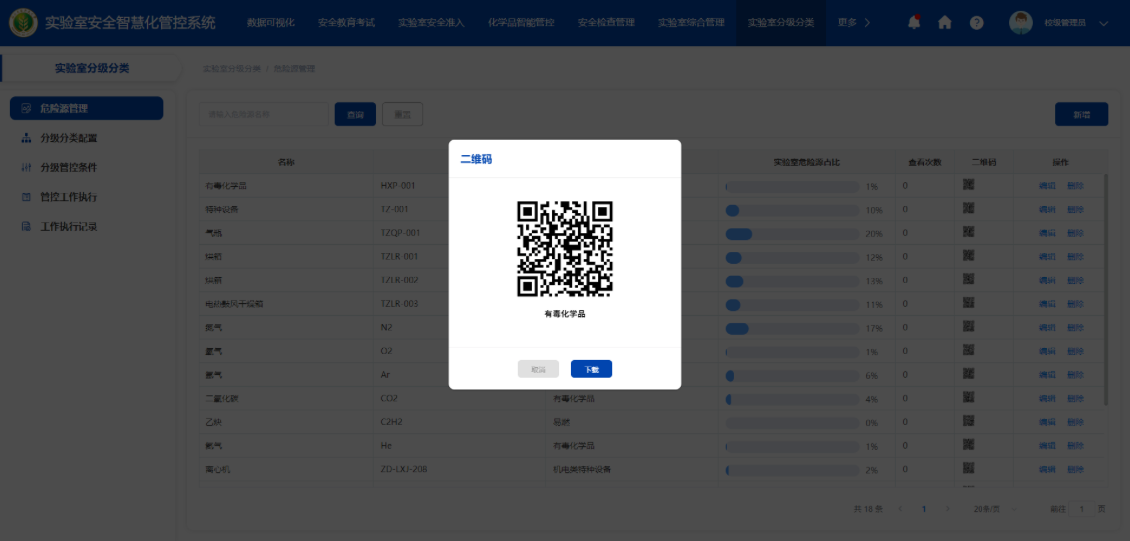Open QR code icon in N2 row

[968, 328]
